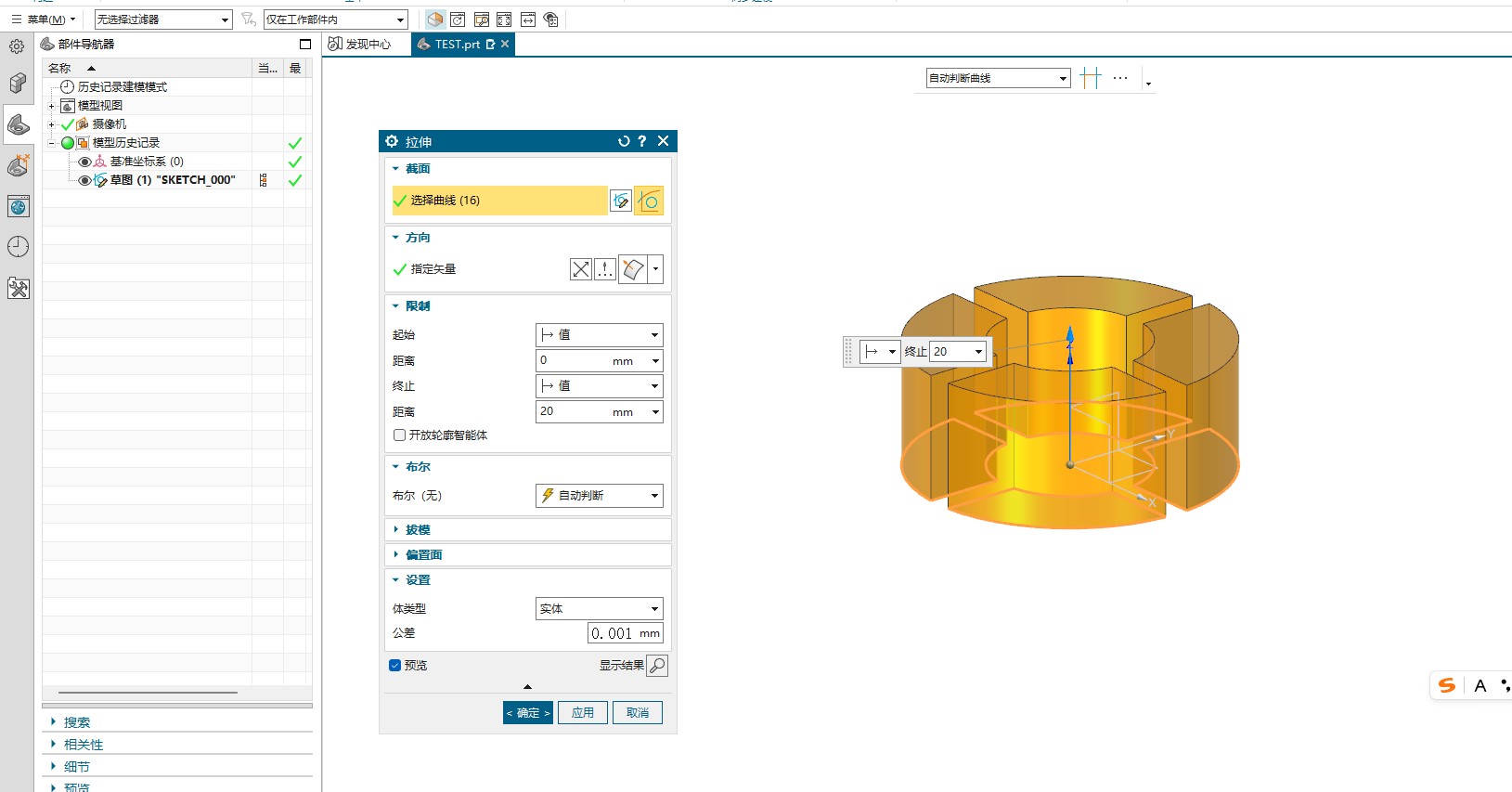Hide the SKETCH_000 sketch eye icon
1512x792 pixels.
[84, 180]
